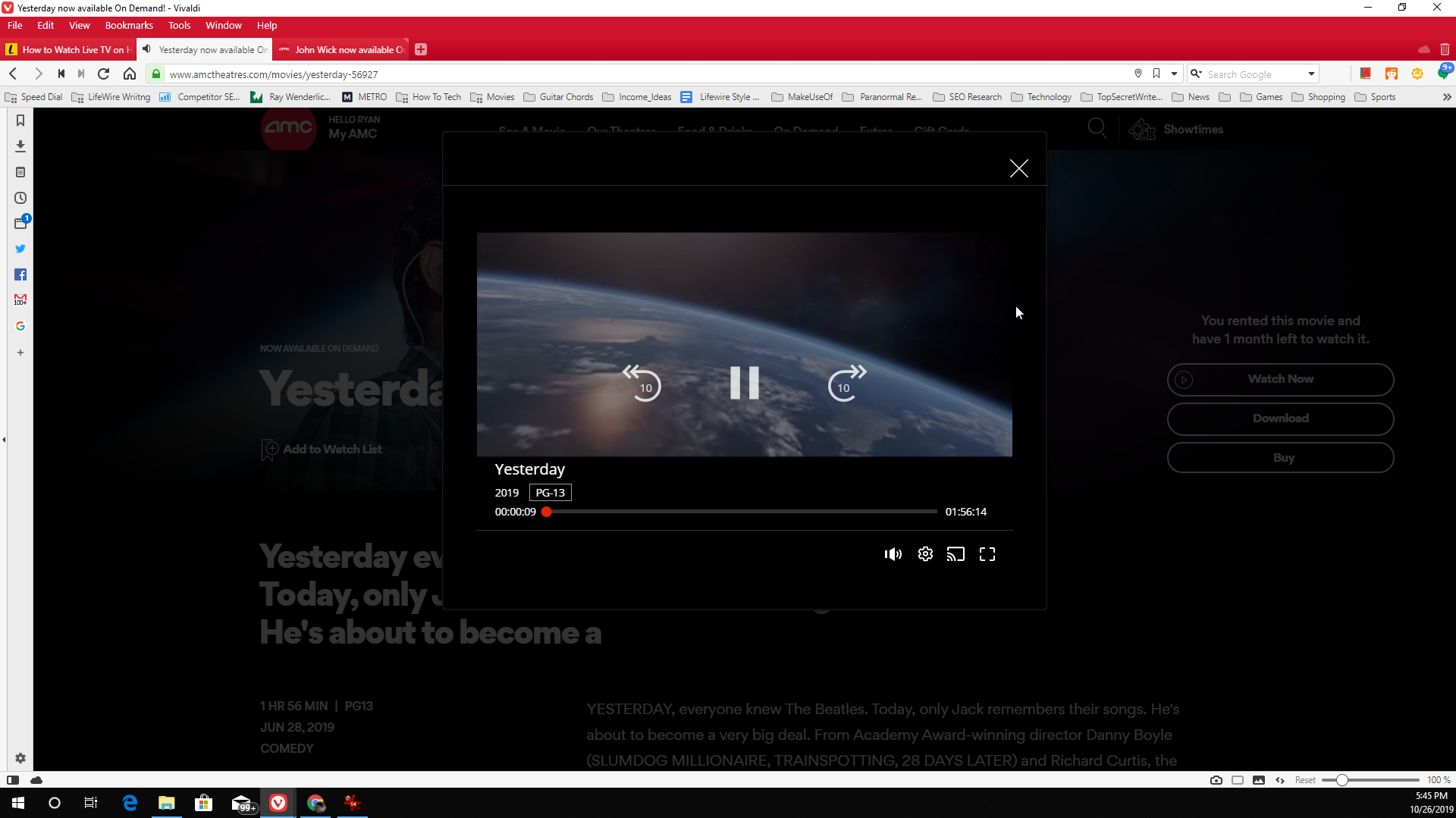Expand the search engine dropdown arrow
Image resolution: width=1456 pixels, height=818 pixels.
tap(1311, 74)
